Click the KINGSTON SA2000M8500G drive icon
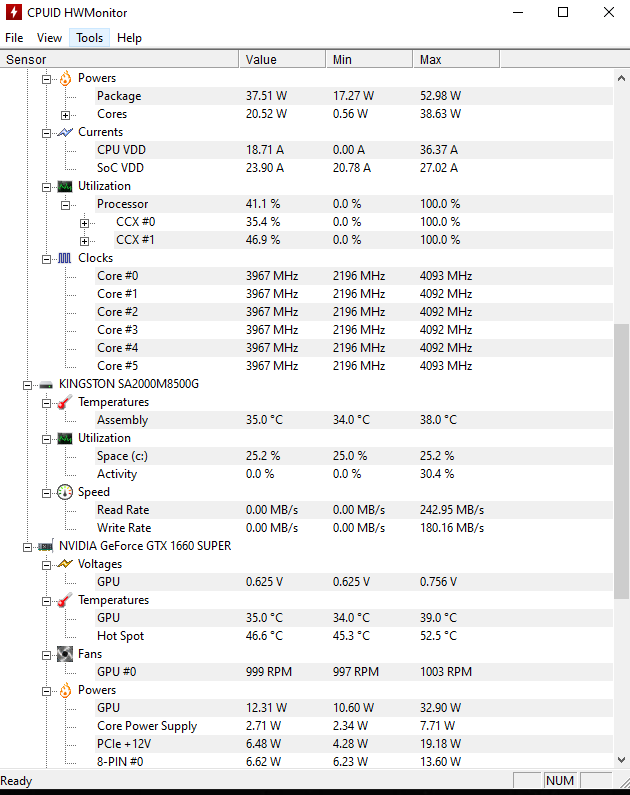The height and width of the screenshot is (795, 630). coord(46,385)
